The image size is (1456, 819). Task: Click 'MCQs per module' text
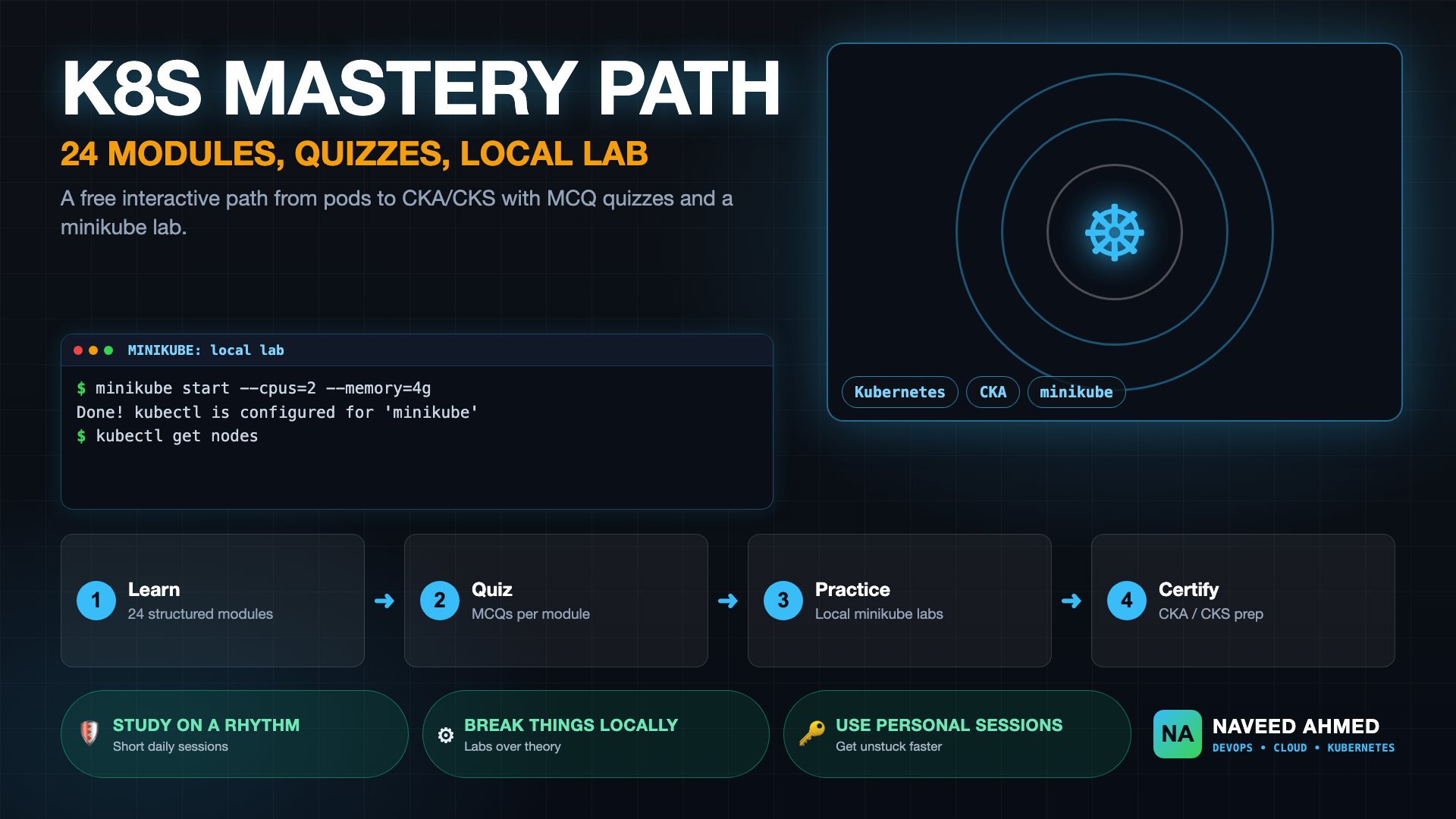pos(531,613)
